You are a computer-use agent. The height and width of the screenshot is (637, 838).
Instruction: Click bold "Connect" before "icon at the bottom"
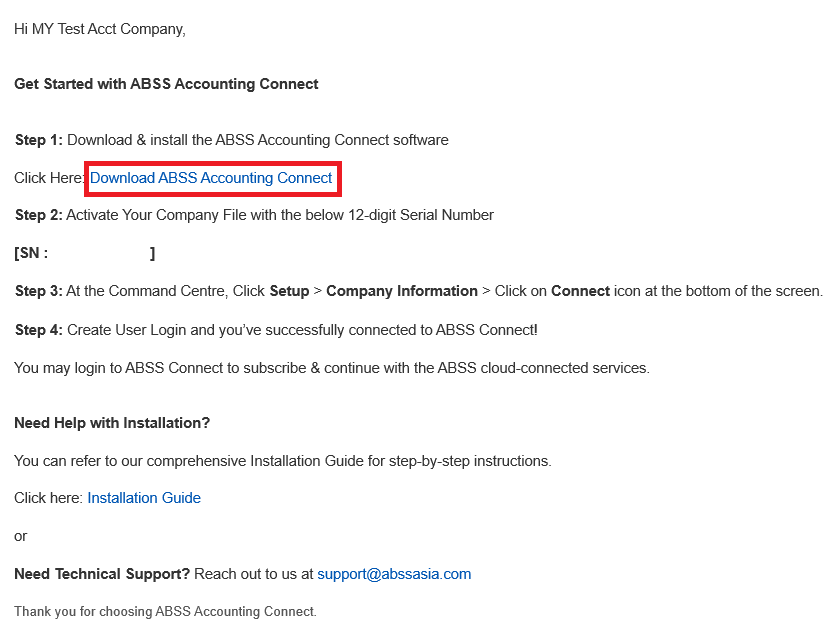point(580,291)
